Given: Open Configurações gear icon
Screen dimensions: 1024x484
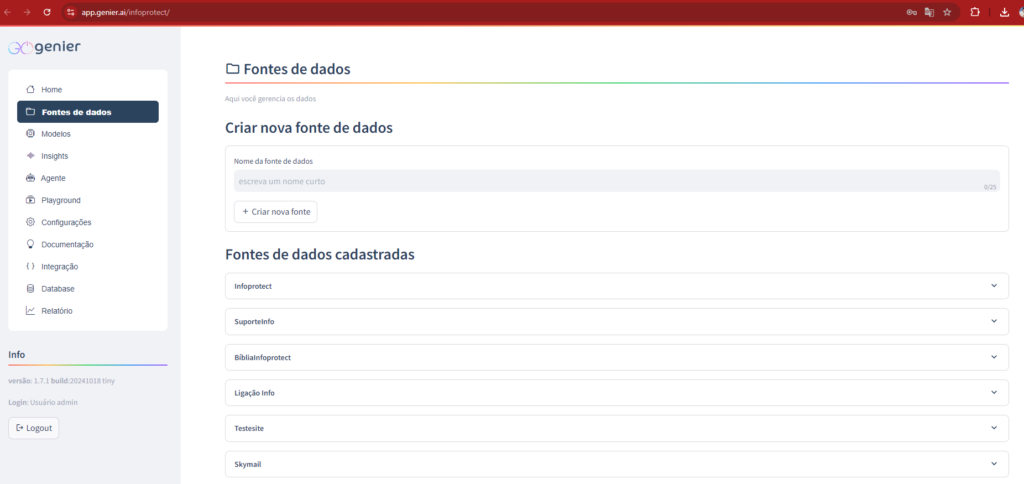Looking at the screenshot, I should [30, 222].
